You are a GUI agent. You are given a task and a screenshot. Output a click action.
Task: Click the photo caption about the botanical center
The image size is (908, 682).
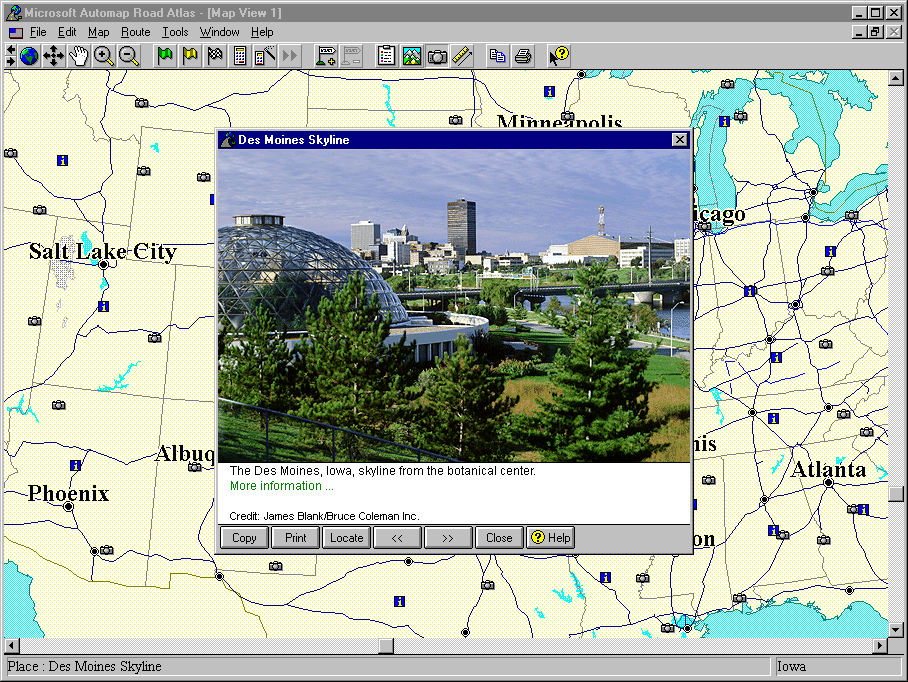tap(382, 471)
